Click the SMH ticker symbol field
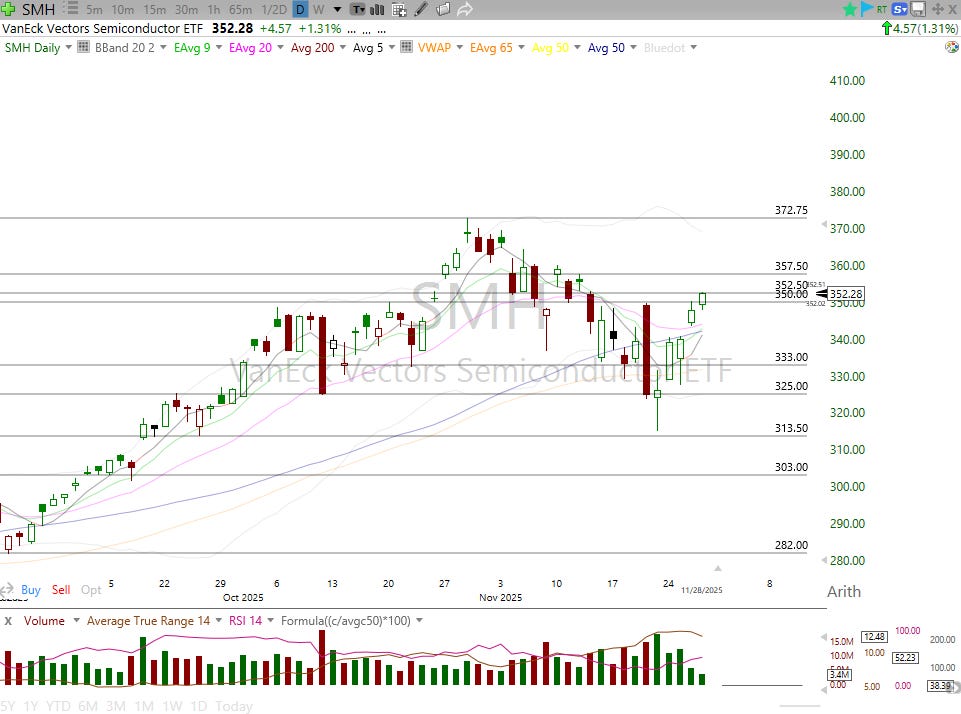Image resolution: width=961 pixels, height=714 pixels. (39, 9)
